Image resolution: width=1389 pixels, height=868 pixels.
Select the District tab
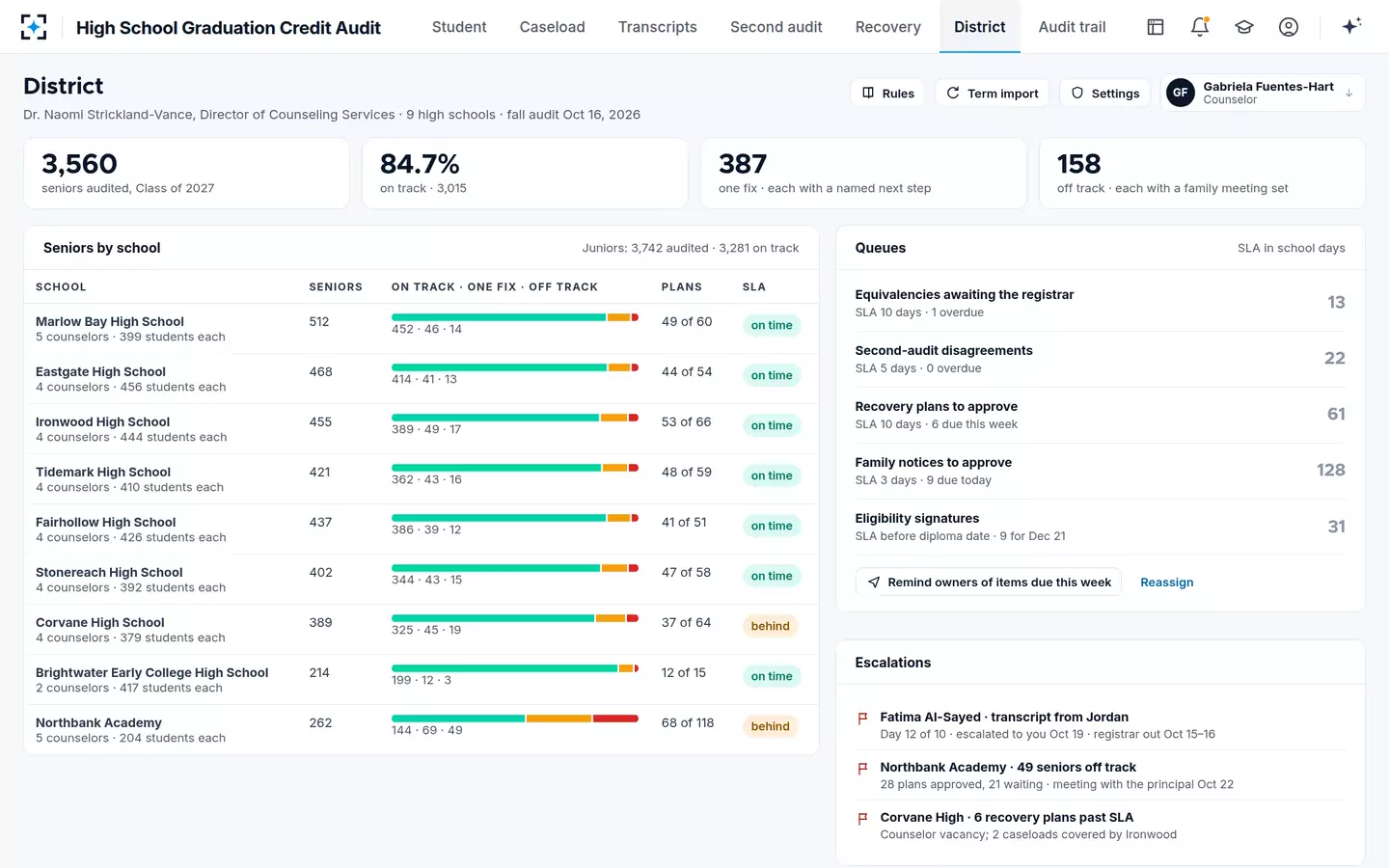980,27
